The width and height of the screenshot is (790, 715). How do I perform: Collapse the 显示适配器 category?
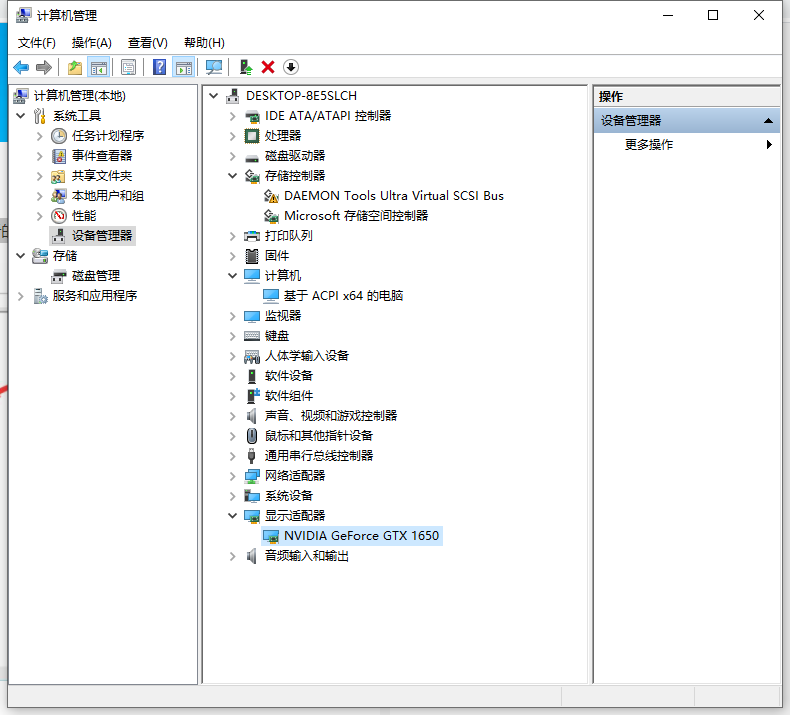(233, 515)
